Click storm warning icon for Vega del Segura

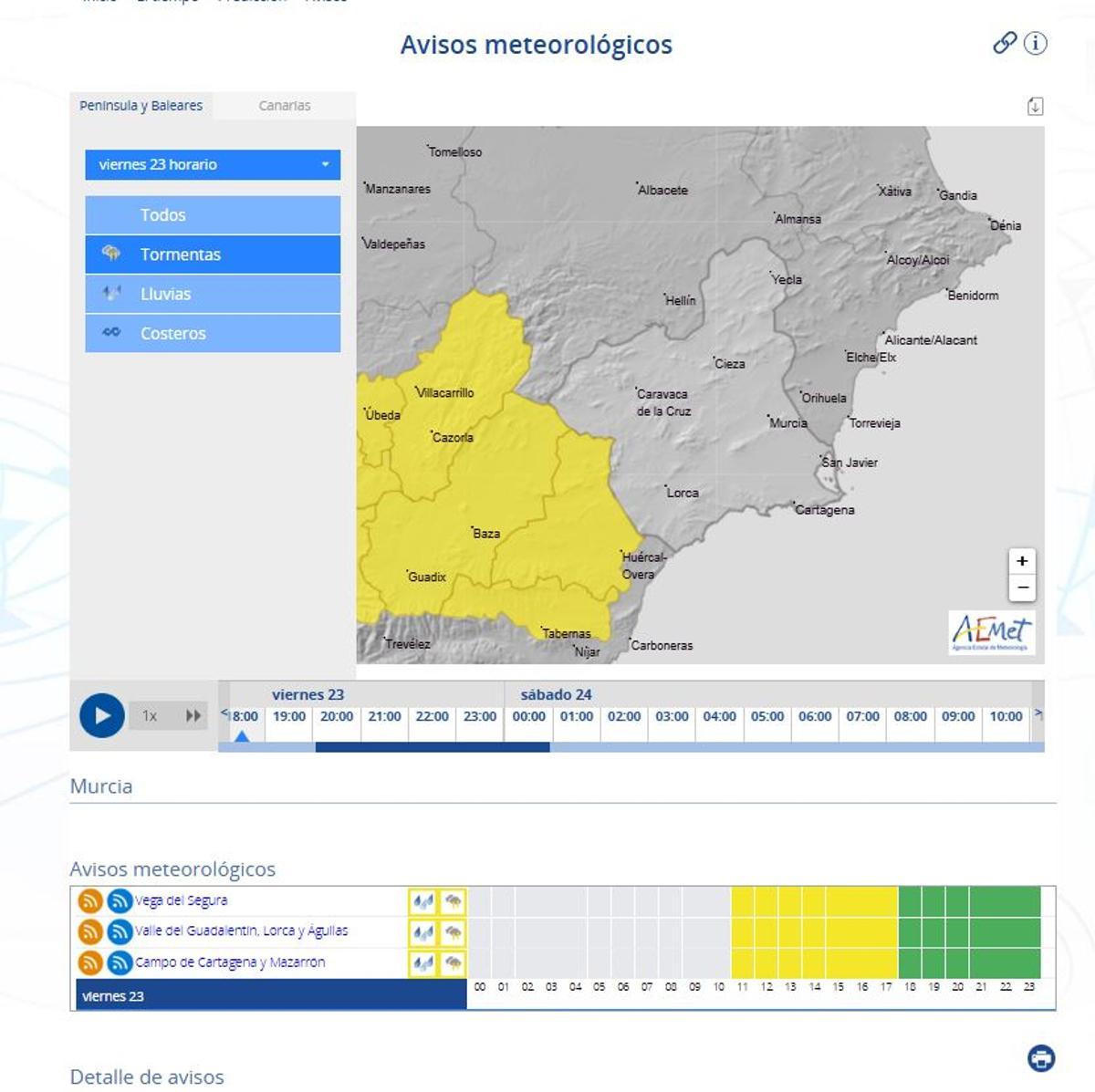click(x=453, y=902)
